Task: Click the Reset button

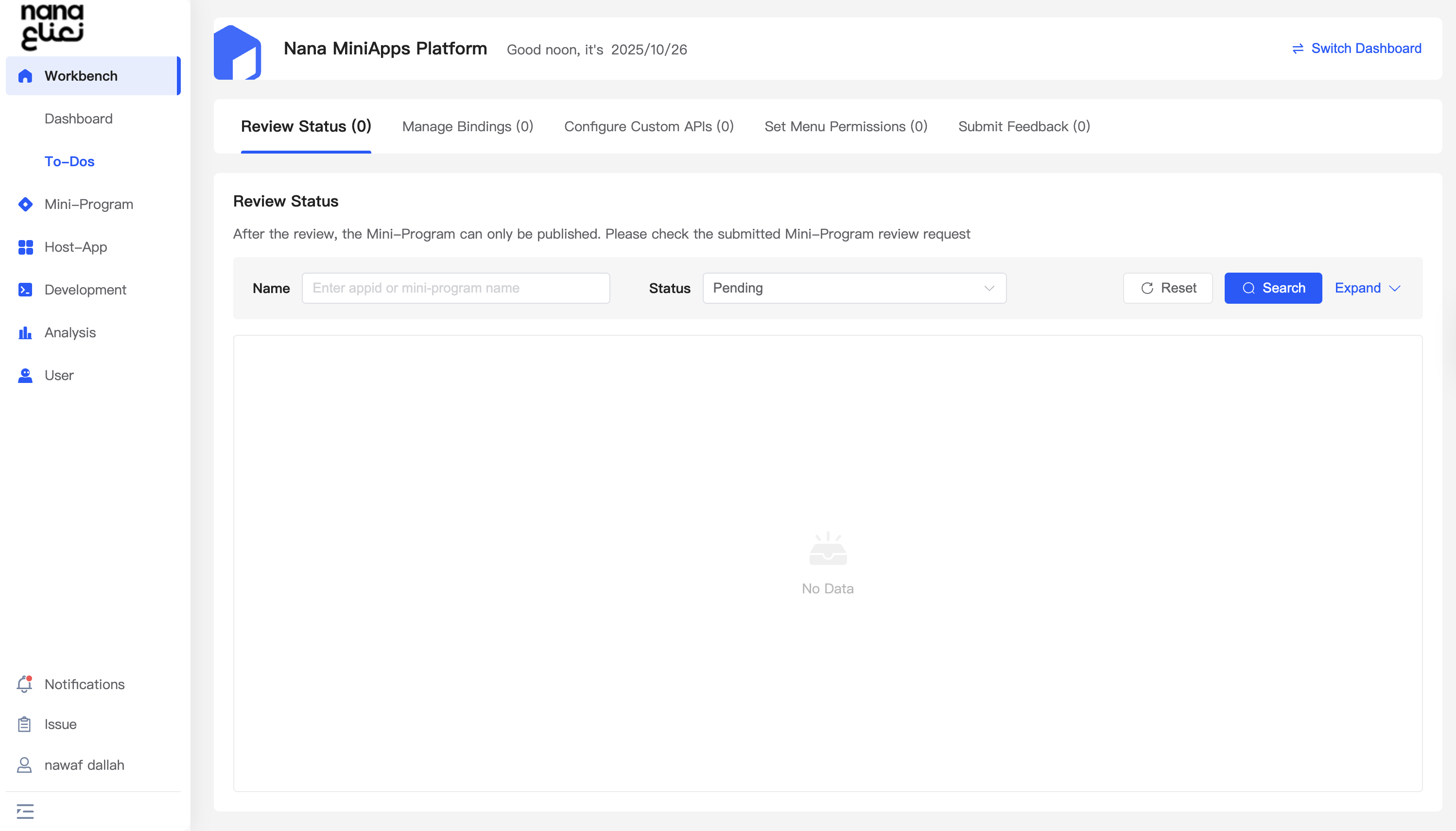Action: (1168, 288)
